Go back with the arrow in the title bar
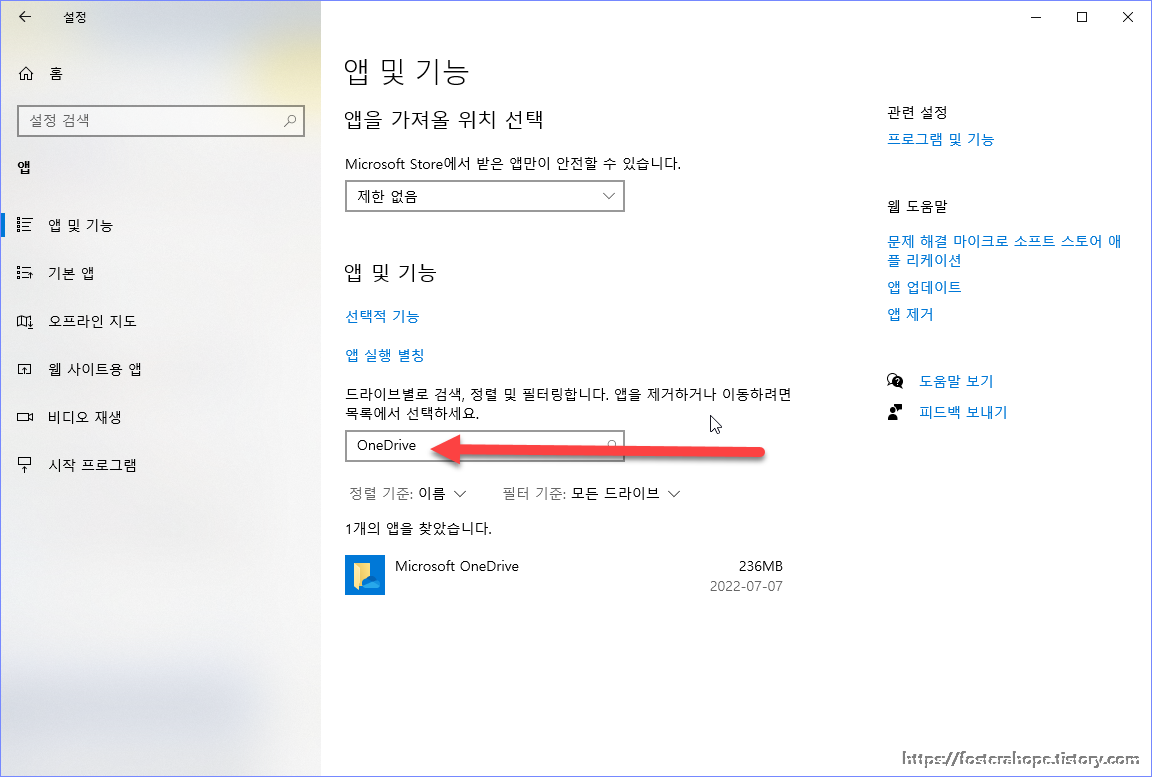This screenshot has height=777, width=1152. pos(25,17)
